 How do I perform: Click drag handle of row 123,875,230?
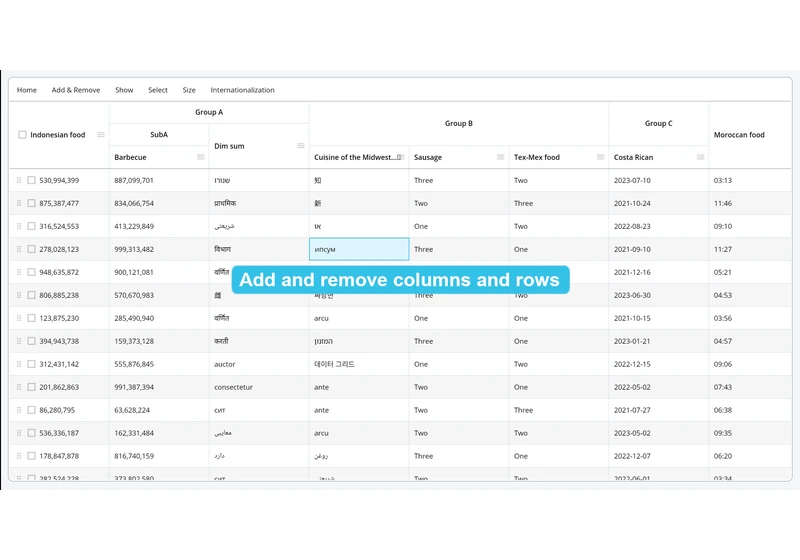tap(19, 318)
